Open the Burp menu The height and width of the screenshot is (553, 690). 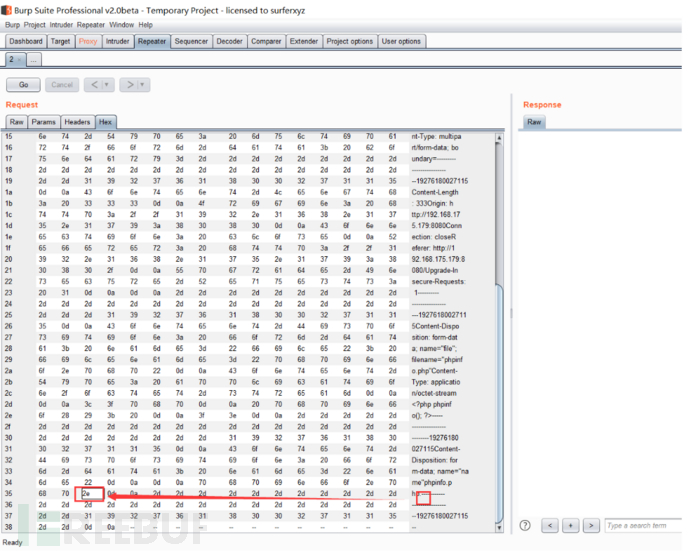[x=12, y=25]
